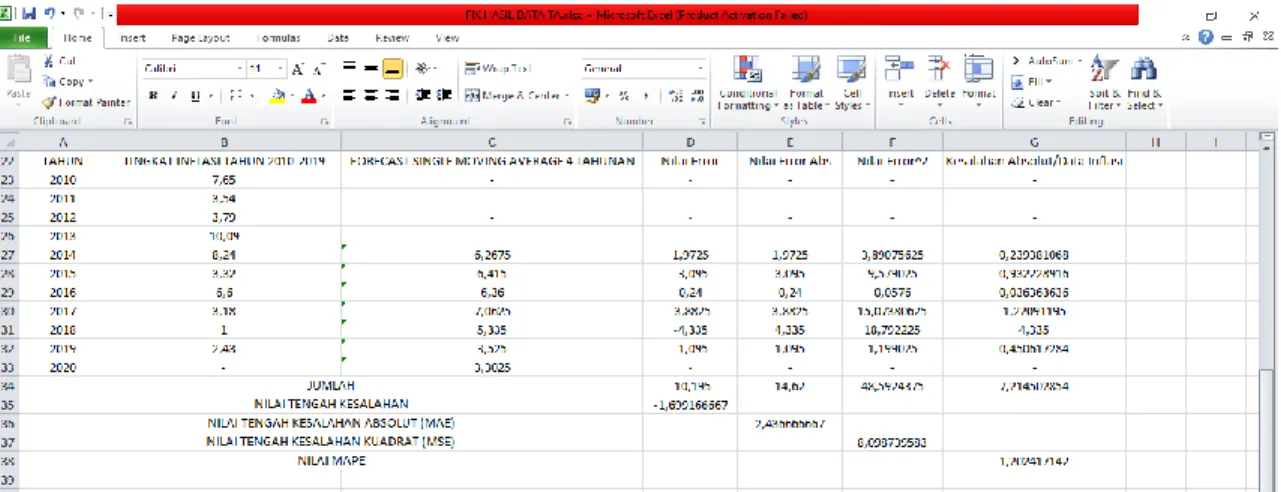Open Alignment dialog launcher
Viewport: 1281px width, 492px height.
point(567,121)
